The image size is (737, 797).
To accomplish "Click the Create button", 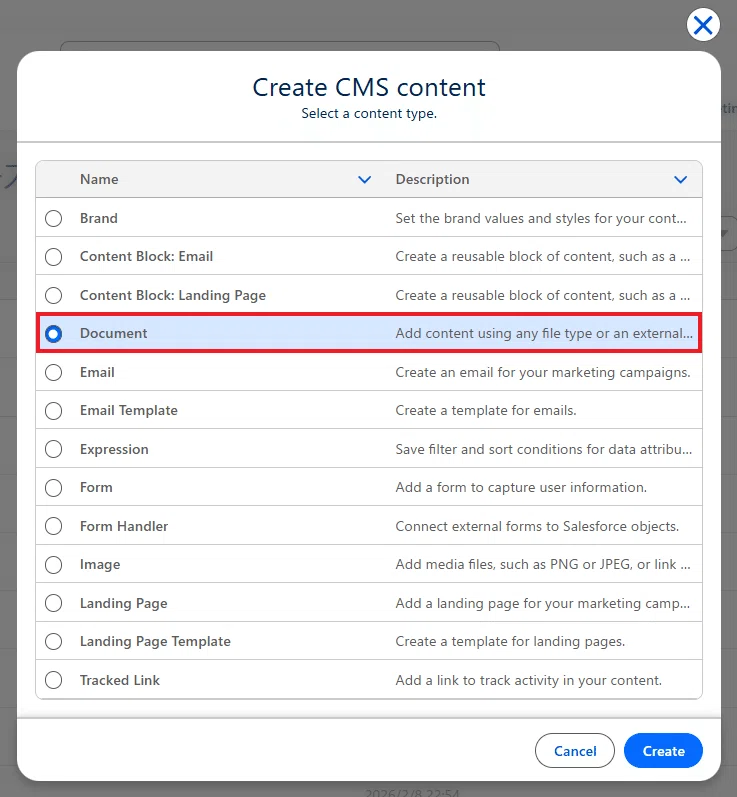I will [x=663, y=751].
